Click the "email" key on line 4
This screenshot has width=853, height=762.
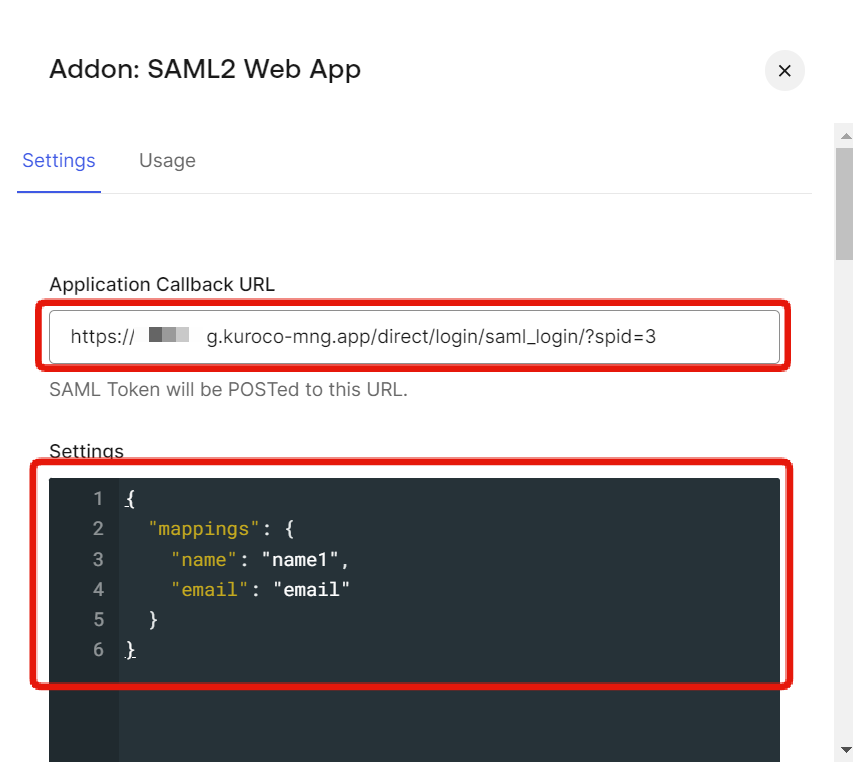(209, 589)
